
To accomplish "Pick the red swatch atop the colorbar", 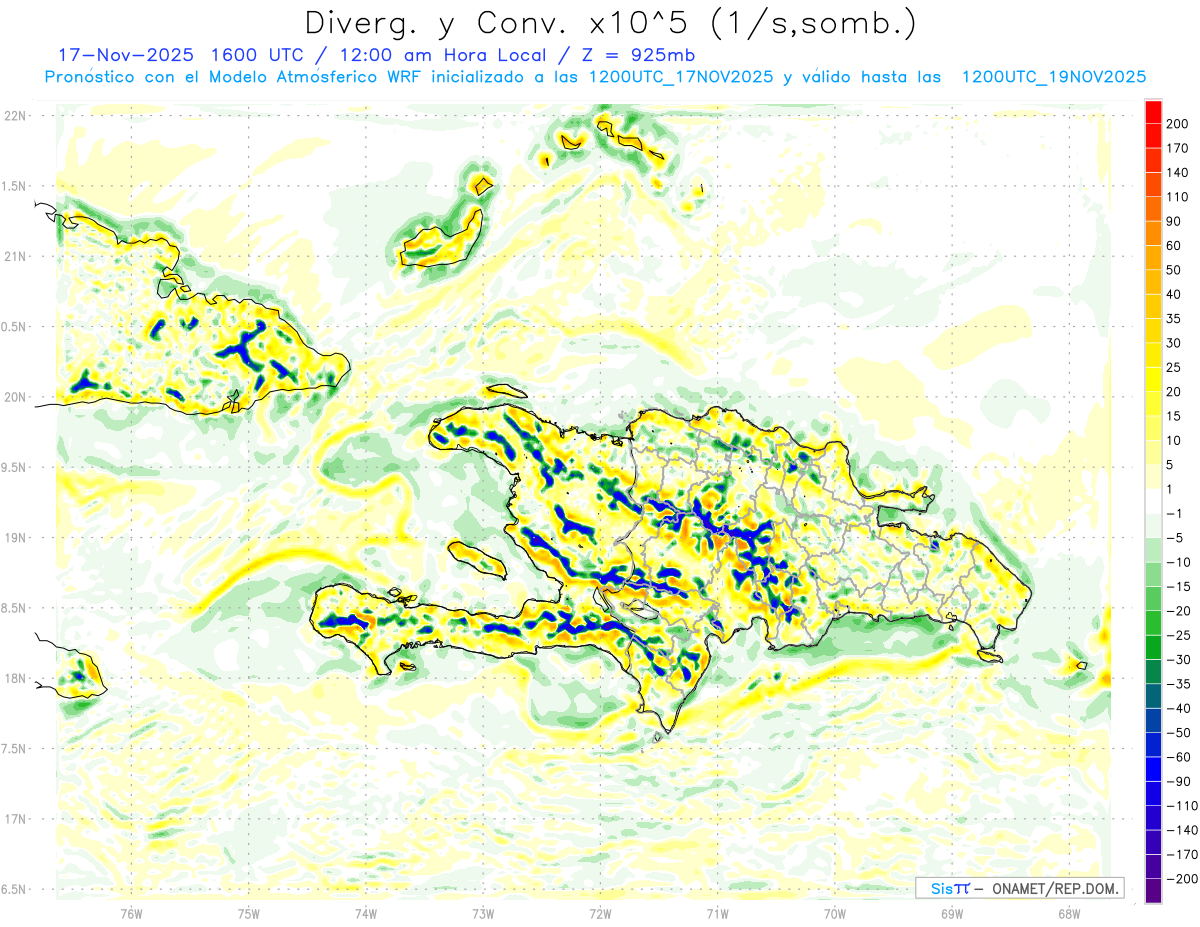I will pos(1153,111).
